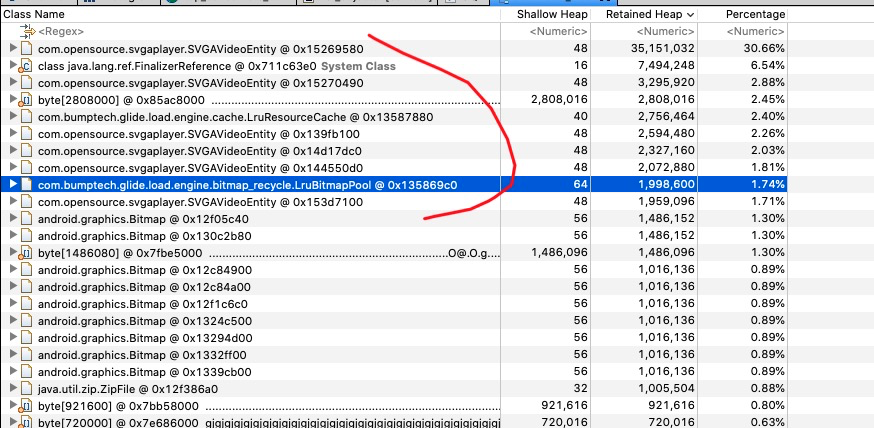Click shallow heap value 40

tap(580, 117)
